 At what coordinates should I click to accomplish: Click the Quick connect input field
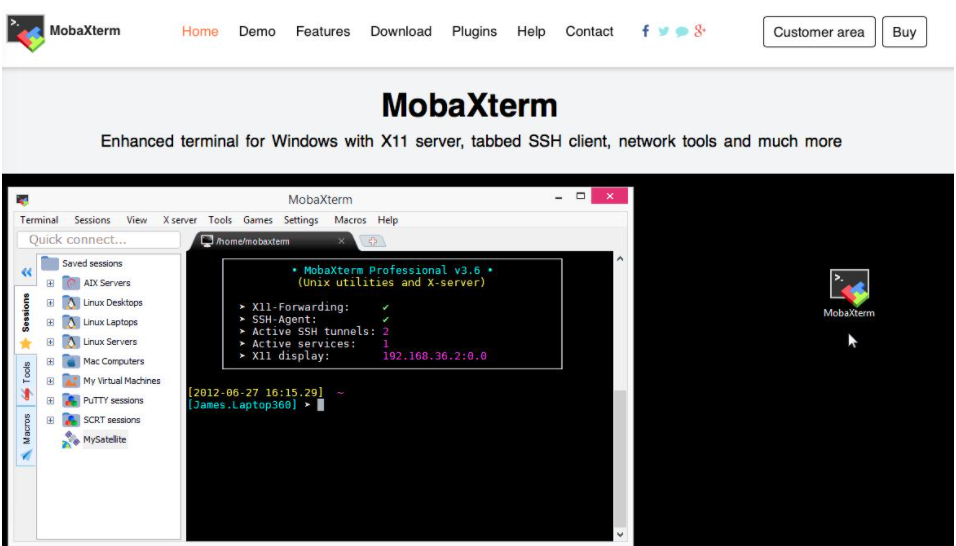pos(99,239)
